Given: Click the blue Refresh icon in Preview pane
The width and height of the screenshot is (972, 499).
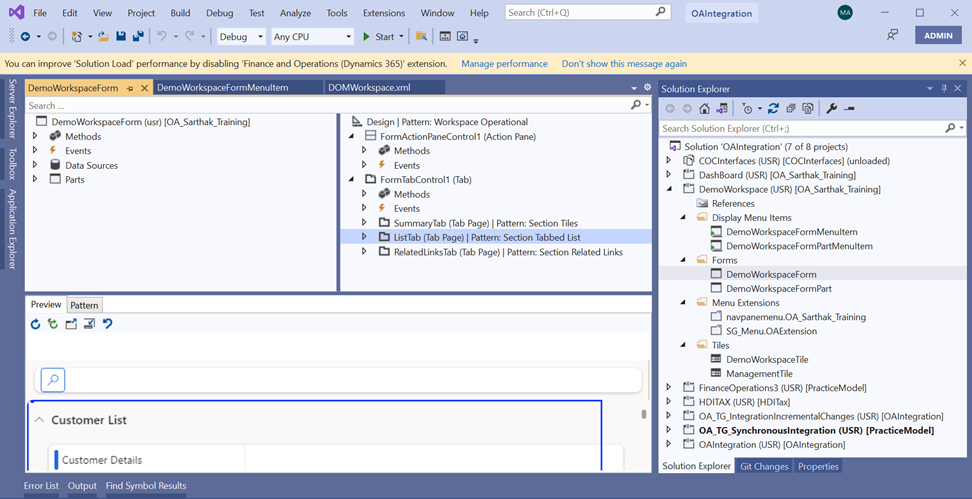Looking at the screenshot, I should pyautogui.click(x=35, y=324).
